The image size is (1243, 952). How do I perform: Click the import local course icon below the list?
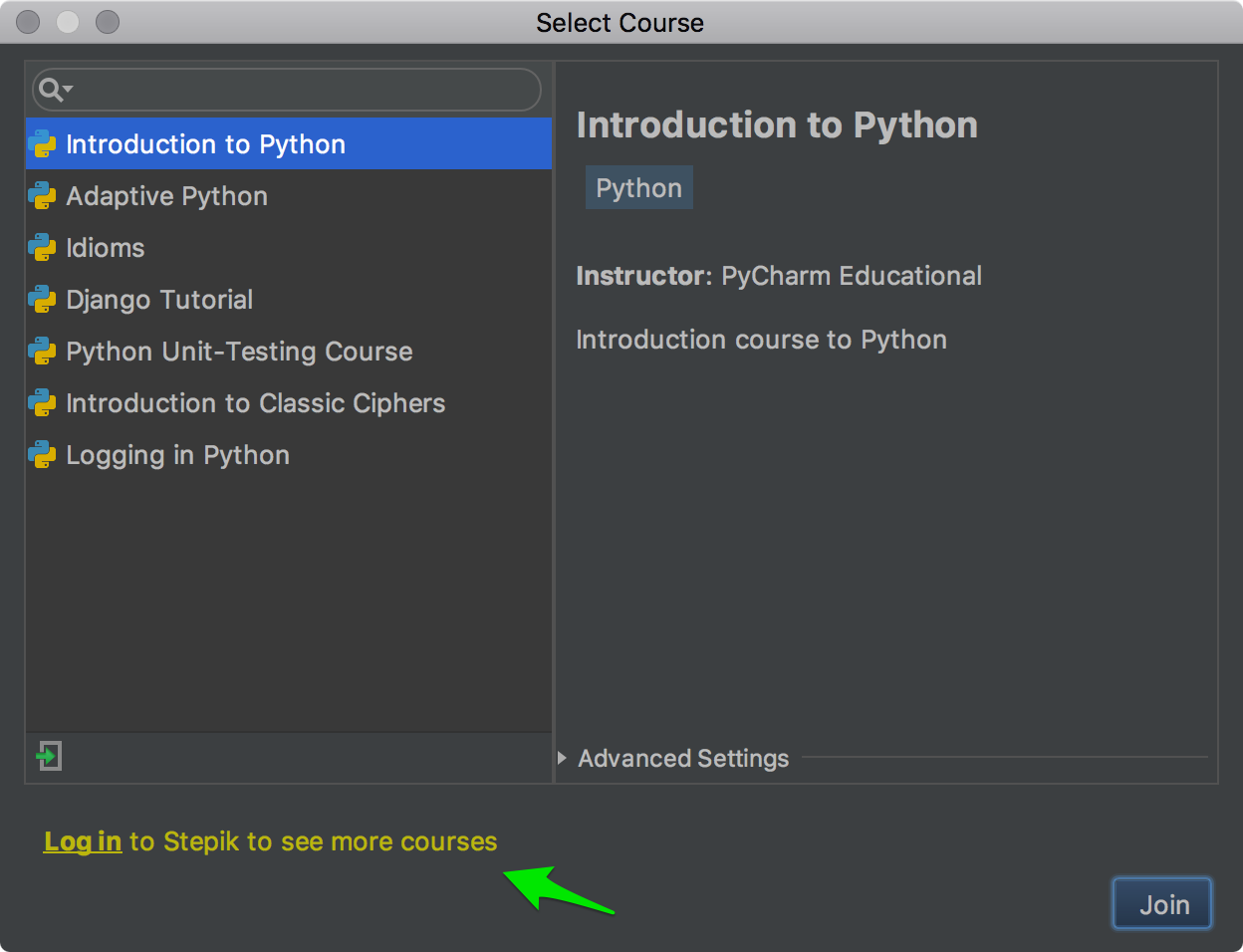(x=49, y=756)
